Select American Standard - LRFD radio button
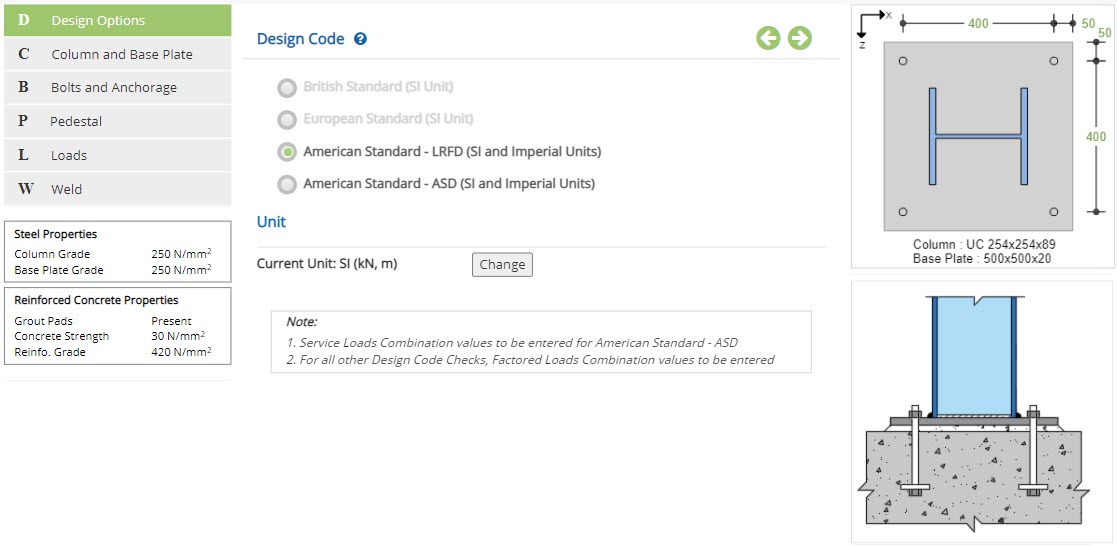The height and width of the screenshot is (546, 1117). [x=287, y=152]
